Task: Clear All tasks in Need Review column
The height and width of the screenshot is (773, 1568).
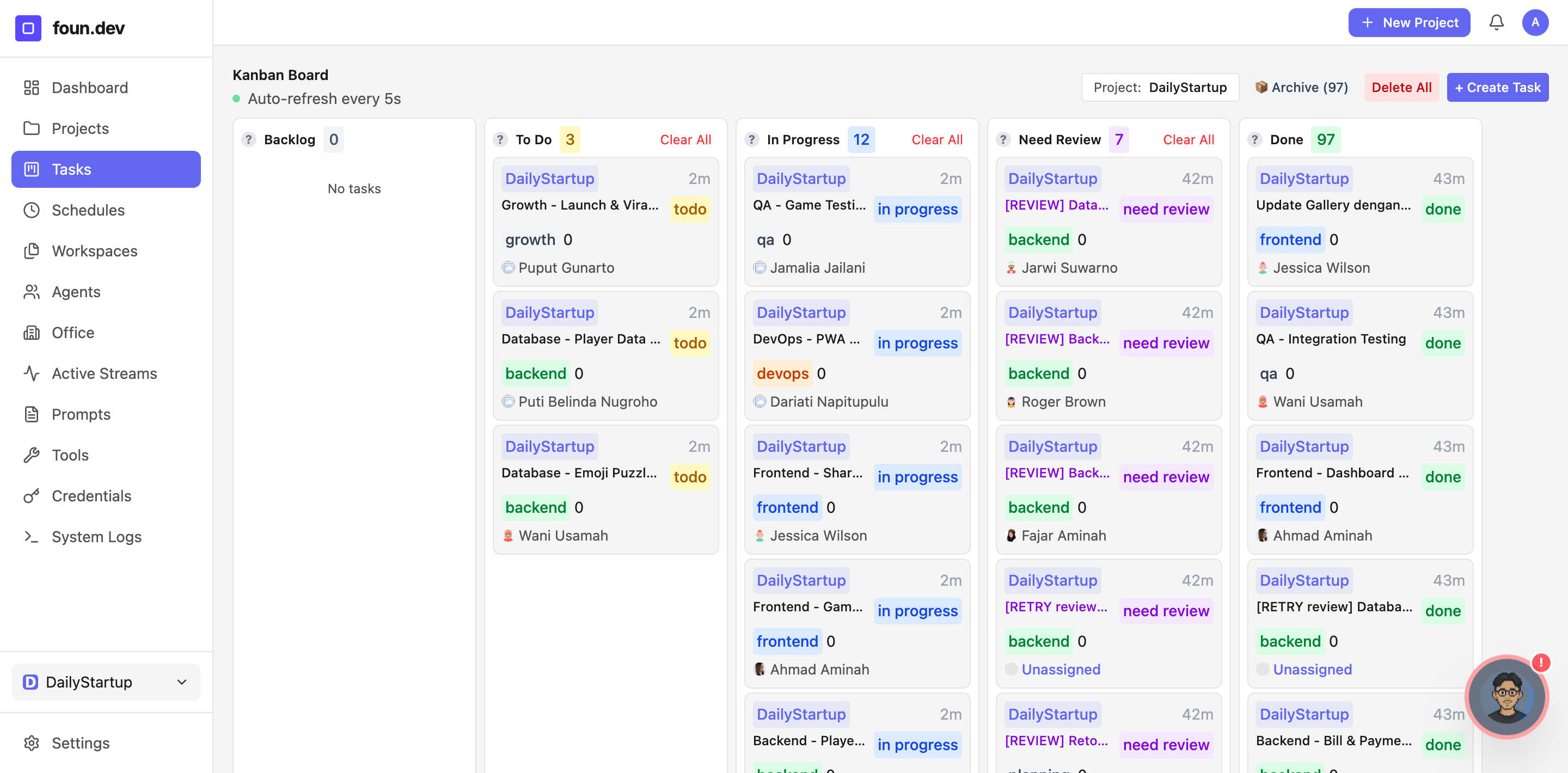Action: pos(1188,139)
